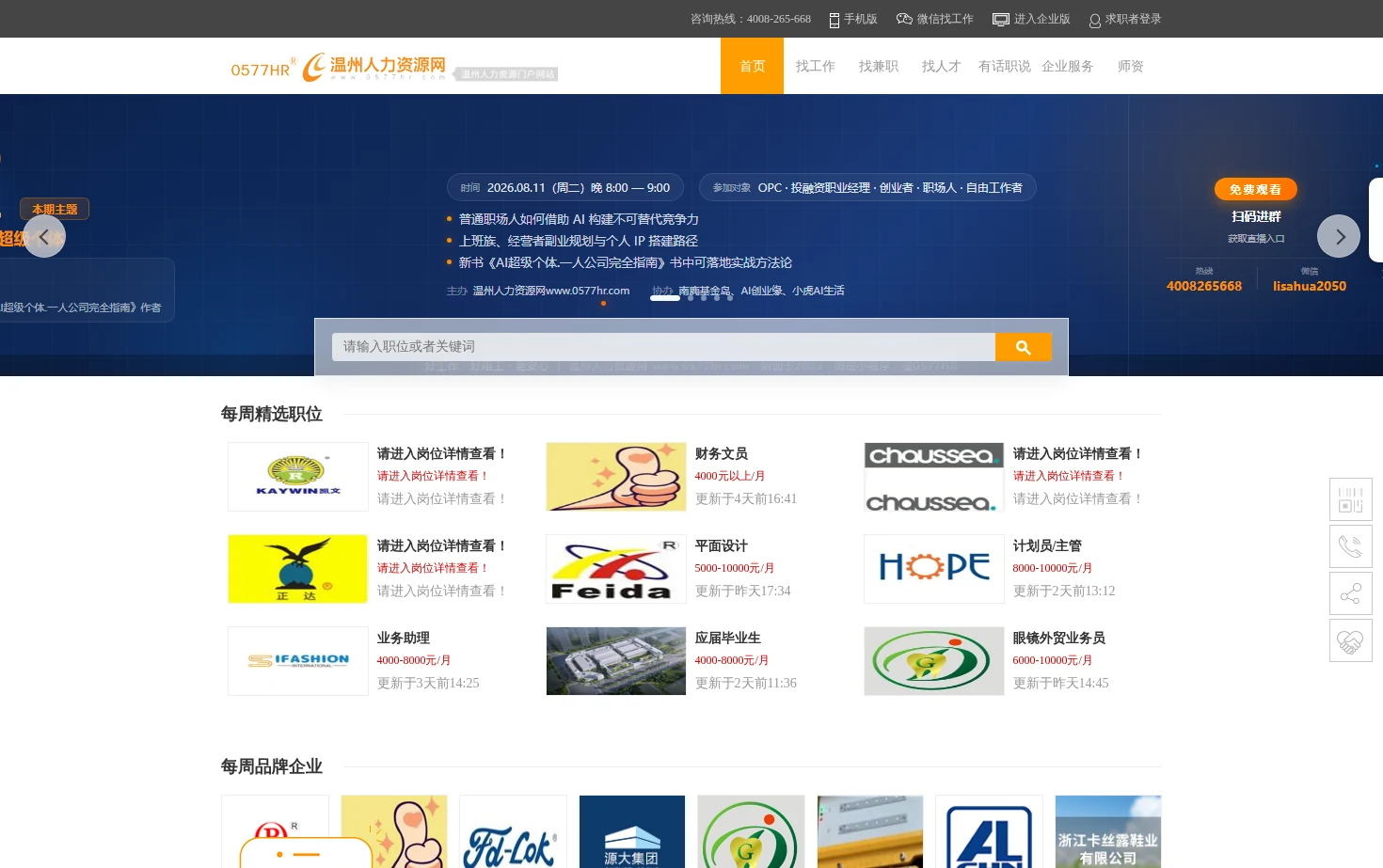The image size is (1383, 868).
Task: Click the 免费观看 banner button
Action: click(x=1255, y=190)
